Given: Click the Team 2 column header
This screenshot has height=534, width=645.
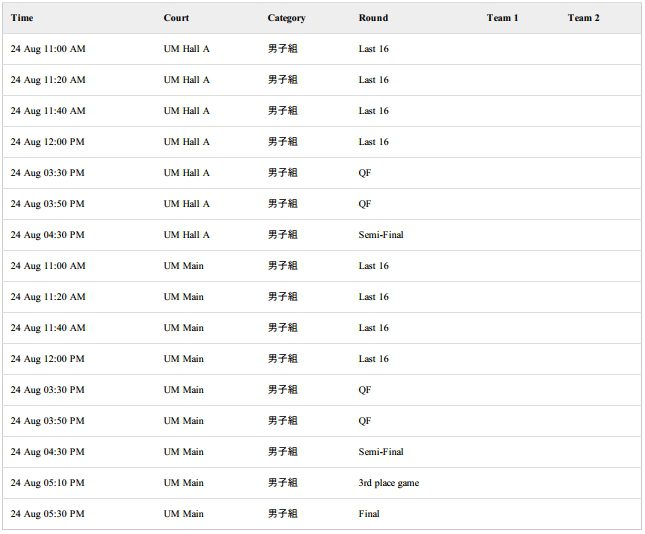Looking at the screenshot, I should [x=583, y=18].
